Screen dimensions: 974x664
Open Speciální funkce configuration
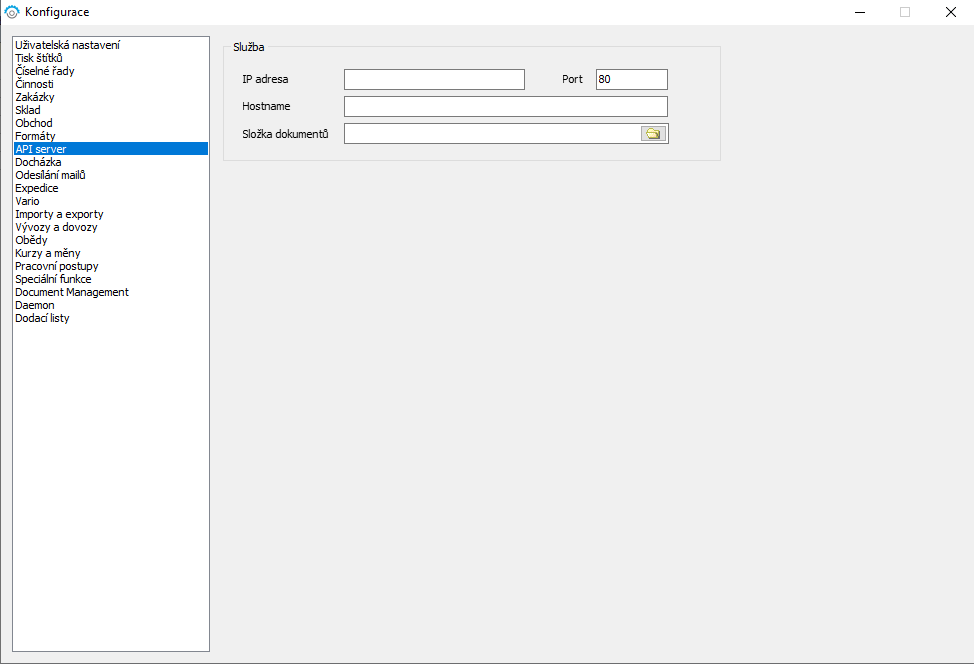(x=111, y=280)
